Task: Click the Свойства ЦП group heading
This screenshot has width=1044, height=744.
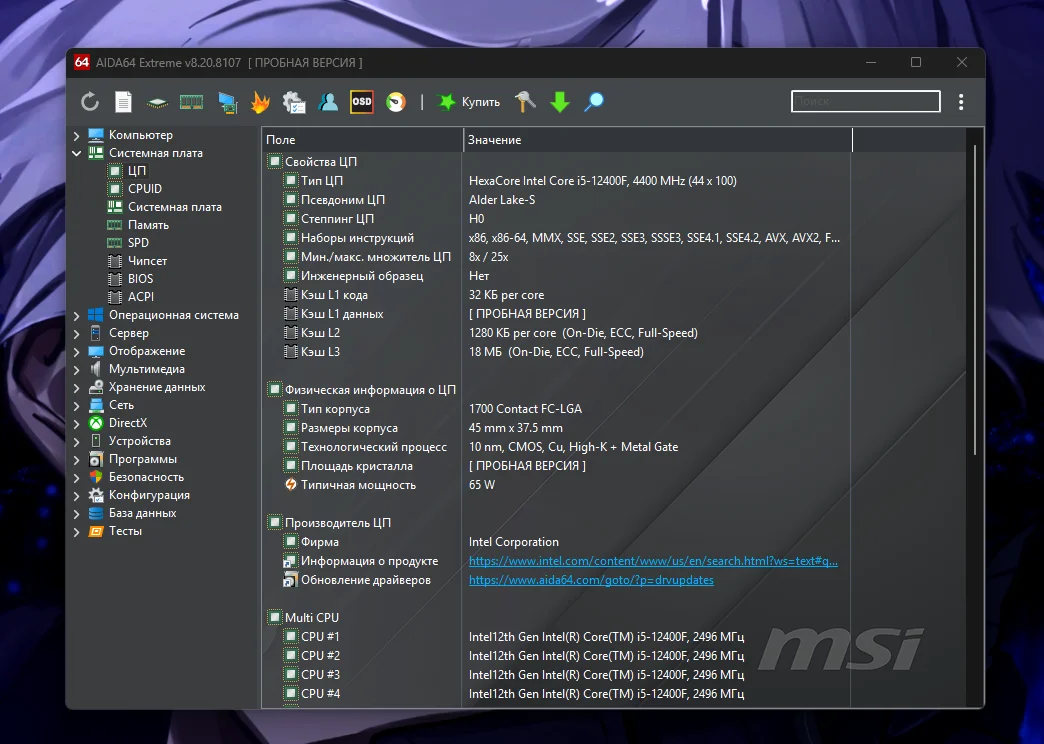Action: point(321,162)
